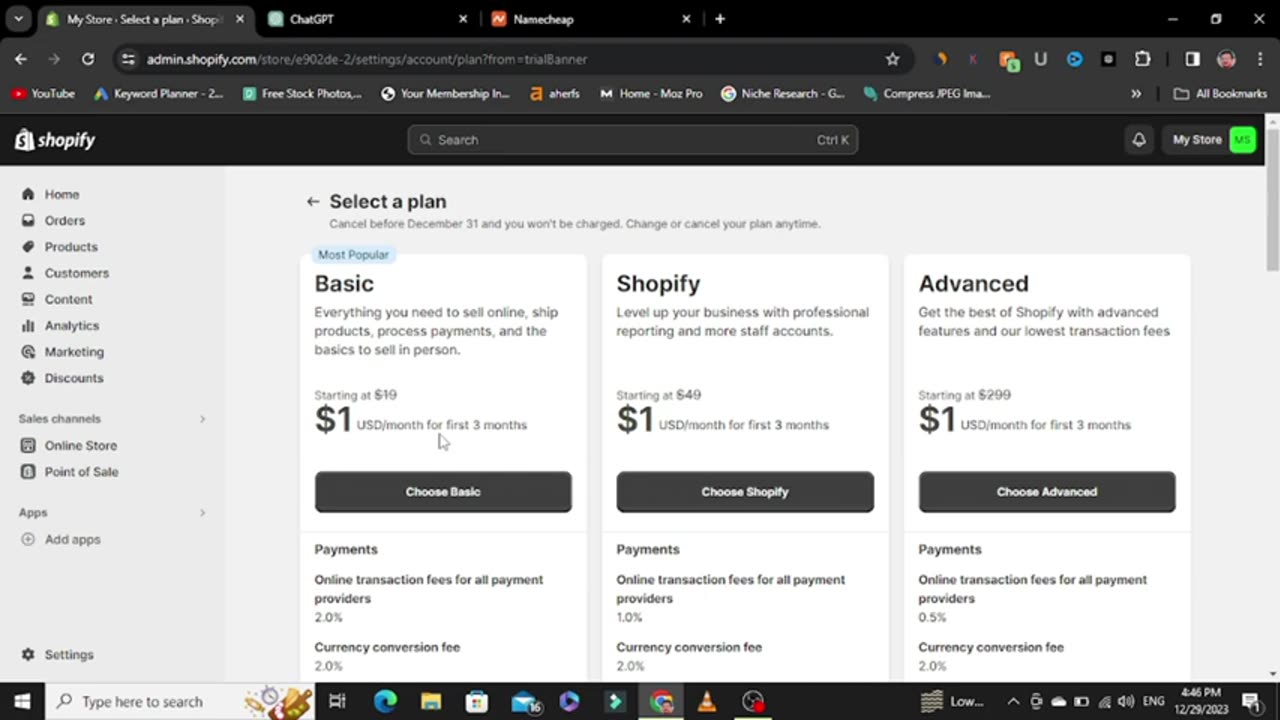Open the Compress JPEG bookmark
This screenshot has width=1280, height=720.
tap(927, 93)
